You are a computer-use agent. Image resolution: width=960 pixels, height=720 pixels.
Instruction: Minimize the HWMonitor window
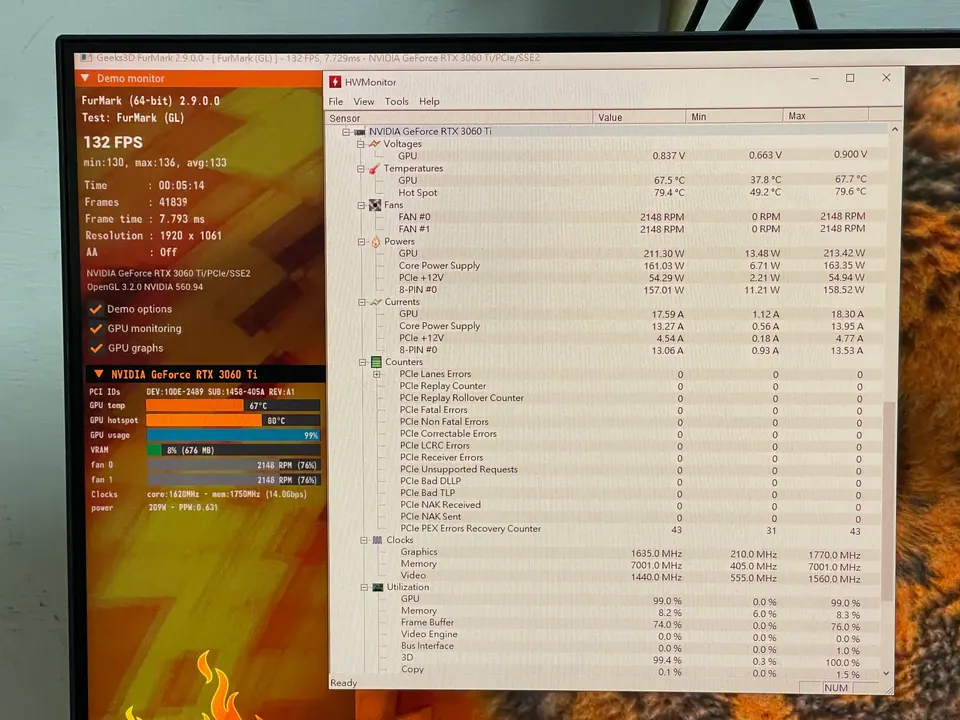tap(814, 78)
